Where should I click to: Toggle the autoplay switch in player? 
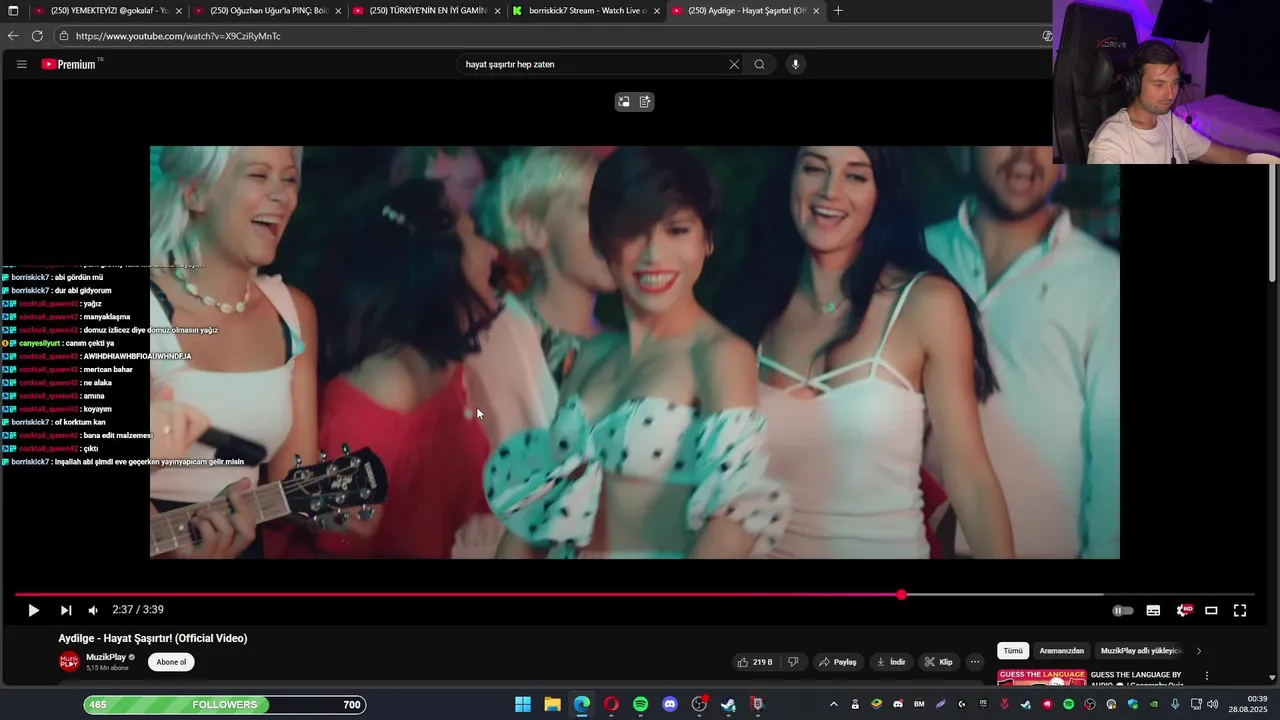[x=1123, y=610]
